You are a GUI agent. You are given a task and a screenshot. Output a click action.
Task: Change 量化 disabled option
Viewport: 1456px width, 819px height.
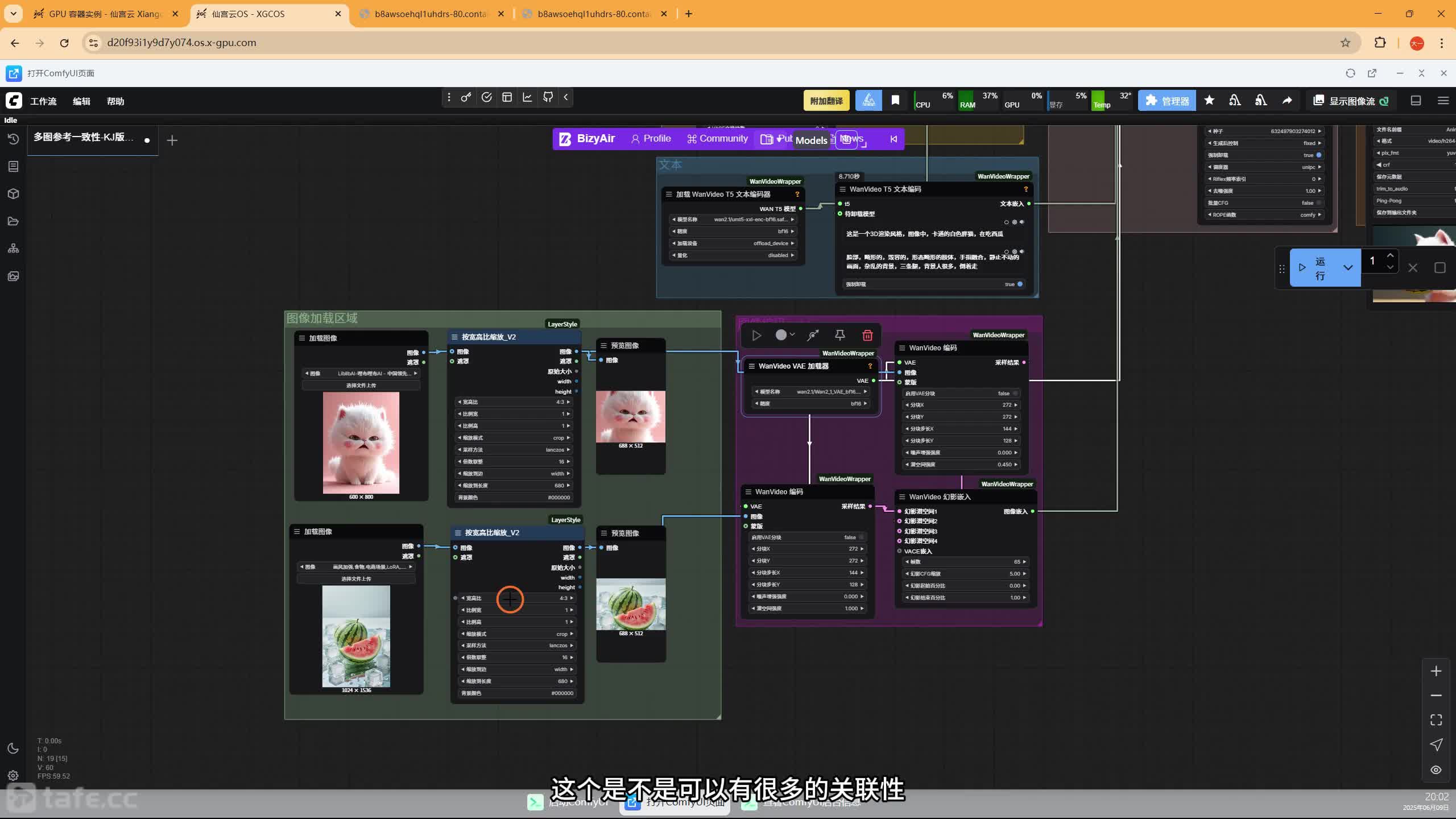click(733, 255)
